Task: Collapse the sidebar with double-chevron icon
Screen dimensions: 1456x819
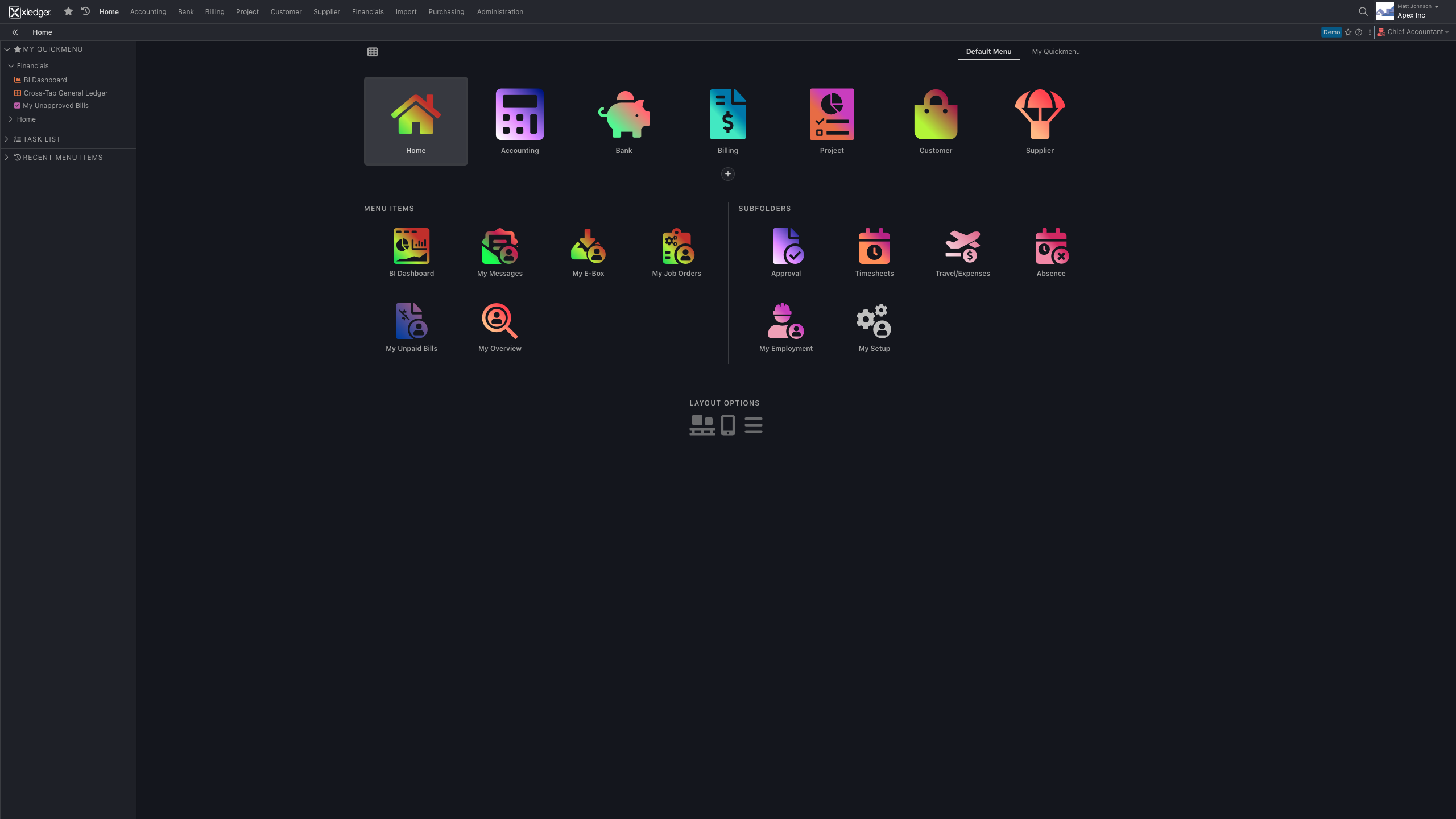Action: coord(15,32)
